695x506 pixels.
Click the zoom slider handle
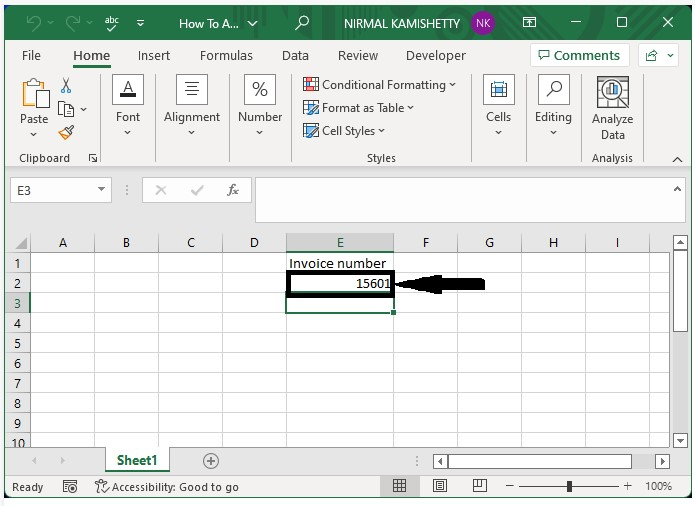pyautogui.click(x=569, y=487)
